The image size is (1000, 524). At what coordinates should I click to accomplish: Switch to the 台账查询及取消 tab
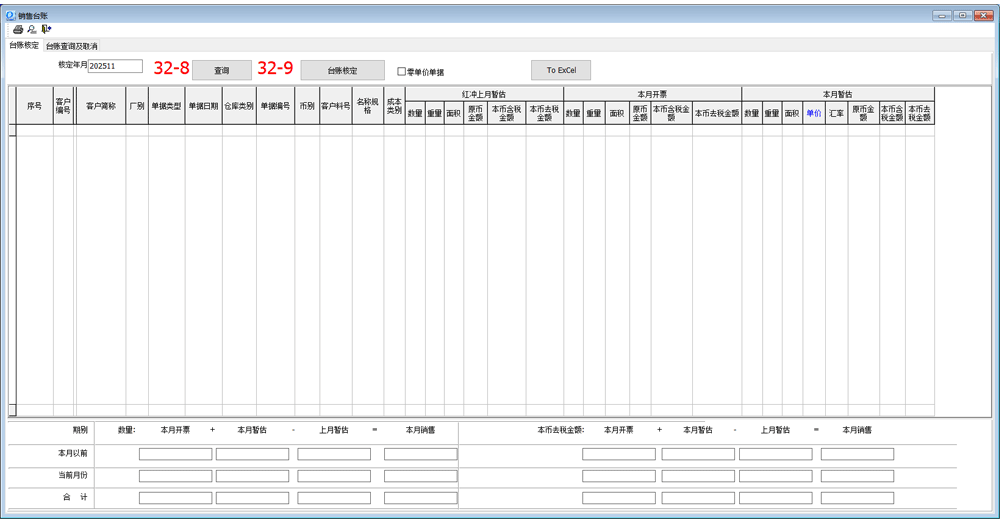click(x=72, y=46)
